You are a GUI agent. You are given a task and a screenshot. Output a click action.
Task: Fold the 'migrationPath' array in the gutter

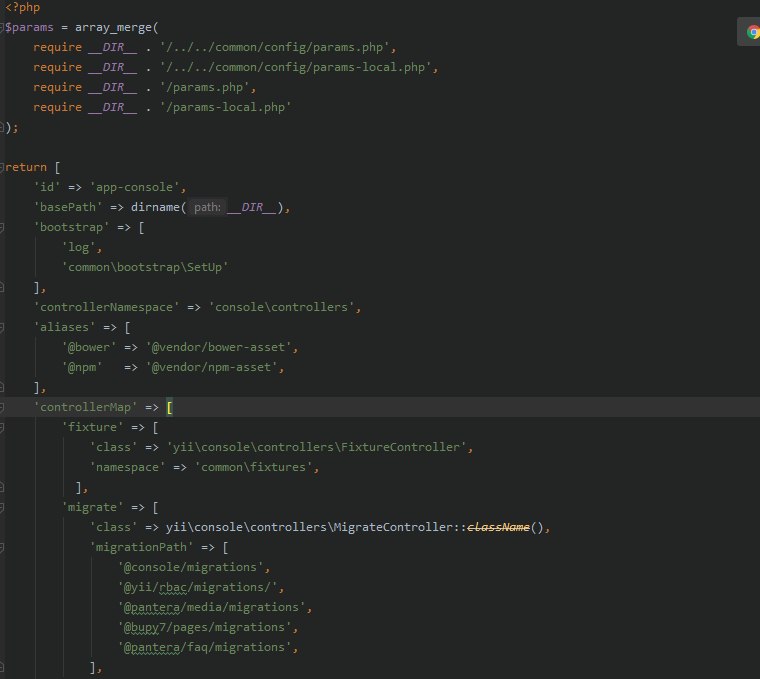tap(1, 548)
